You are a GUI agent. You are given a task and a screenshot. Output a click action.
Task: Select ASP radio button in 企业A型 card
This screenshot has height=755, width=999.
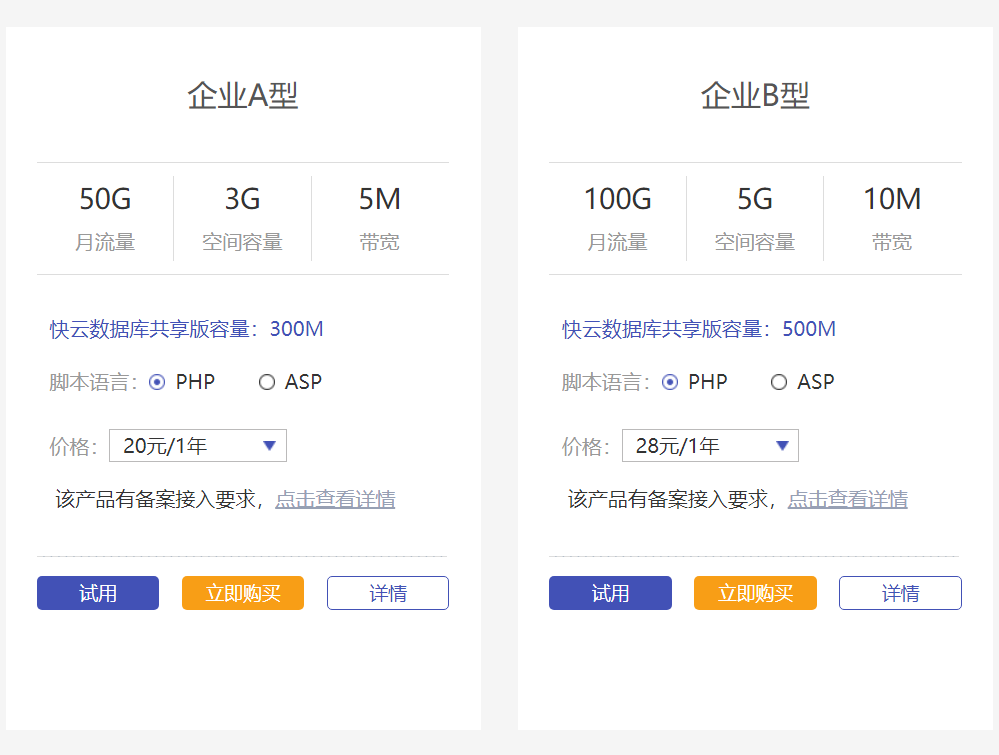(267, 382)
